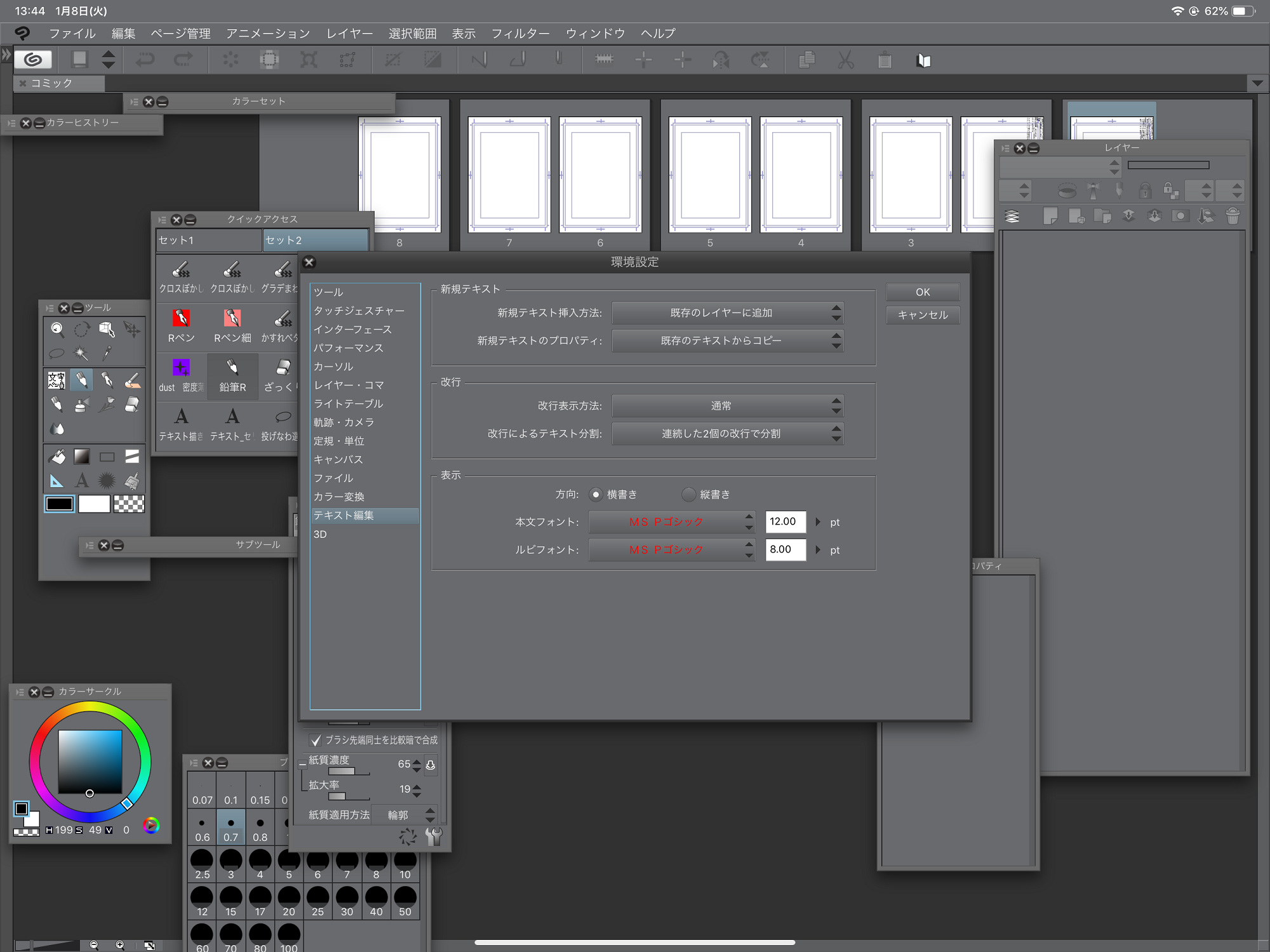Open 改行表示方法 dropdown
This screenshot has height=952, width=1270.
[727, 405]
